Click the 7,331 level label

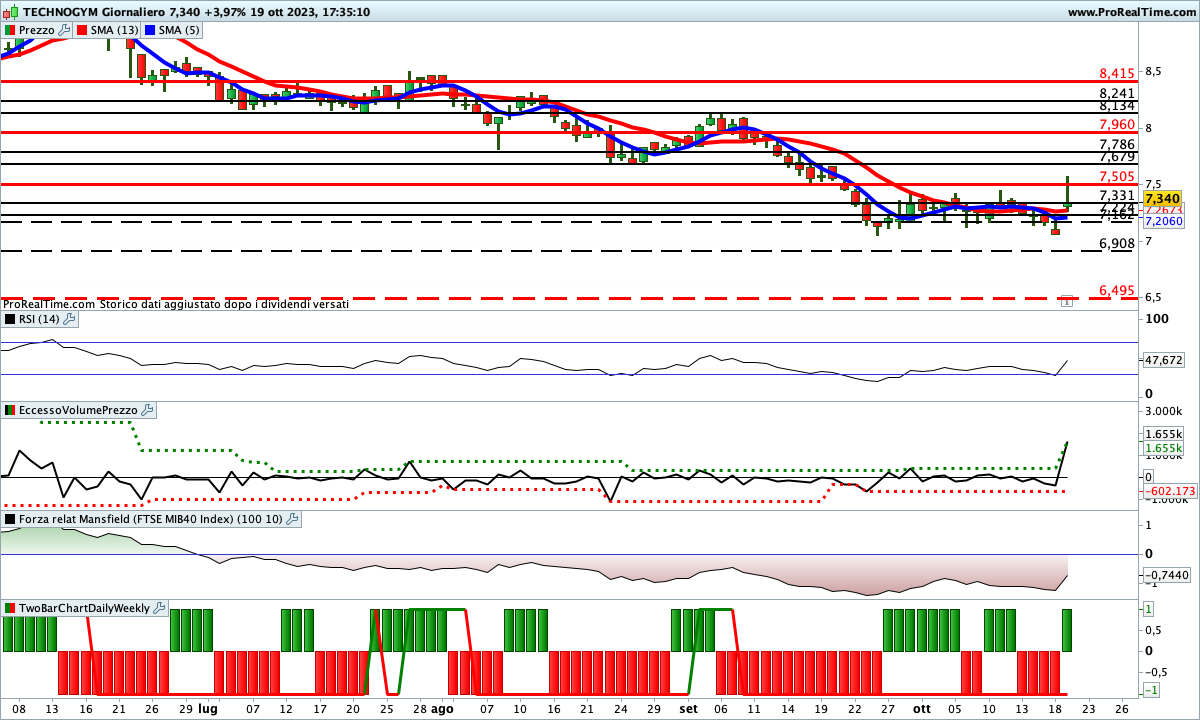(1117, 196)
